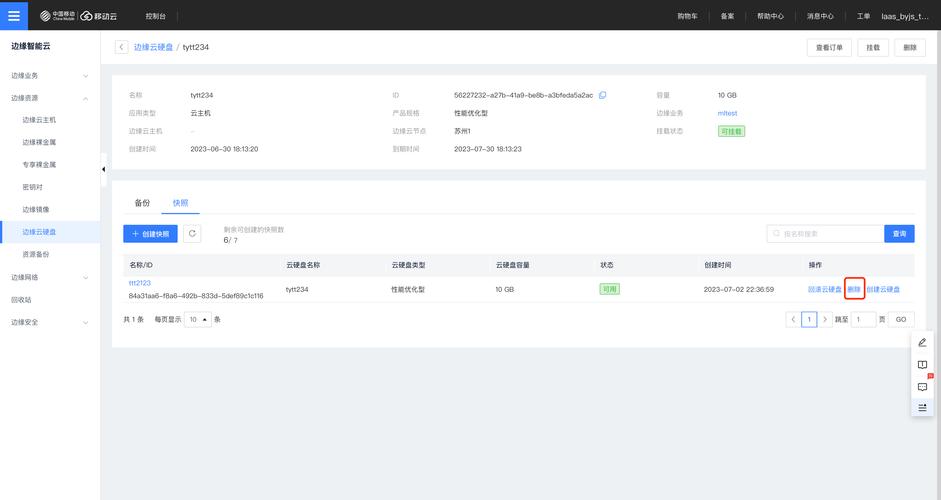Open 购物车 in the top bar
The width and height of the screenshot is (941, 500).
(x=687, y=16)
